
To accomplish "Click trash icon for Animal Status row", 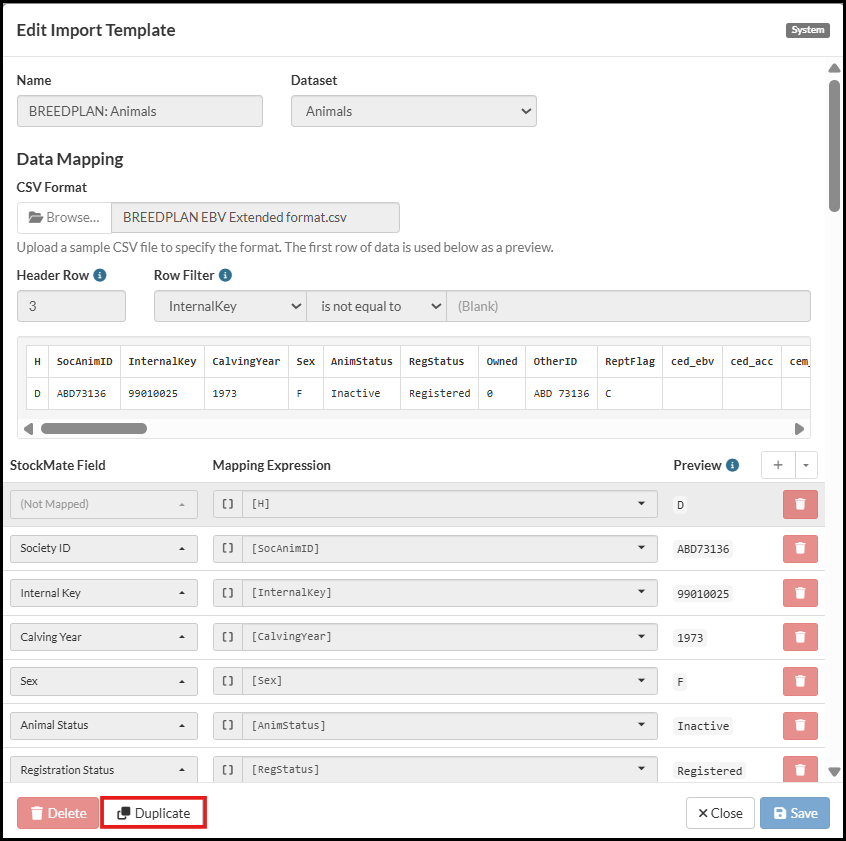I will click(x=799, y=725).
